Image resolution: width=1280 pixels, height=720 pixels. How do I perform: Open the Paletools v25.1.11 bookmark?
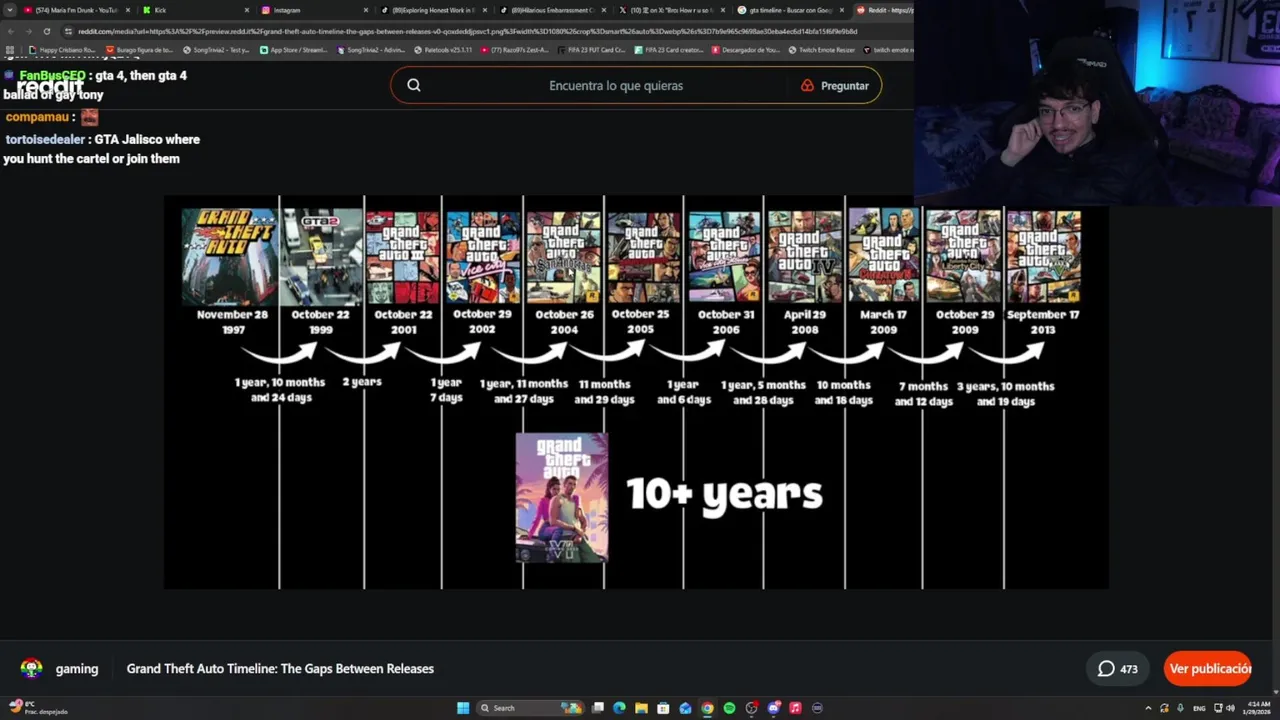(443, 49)
